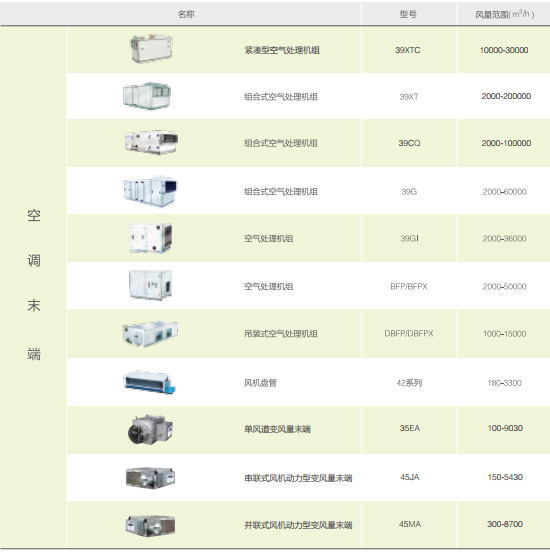Select the 35EA single-duct VAV terminal image

point(150,429)
